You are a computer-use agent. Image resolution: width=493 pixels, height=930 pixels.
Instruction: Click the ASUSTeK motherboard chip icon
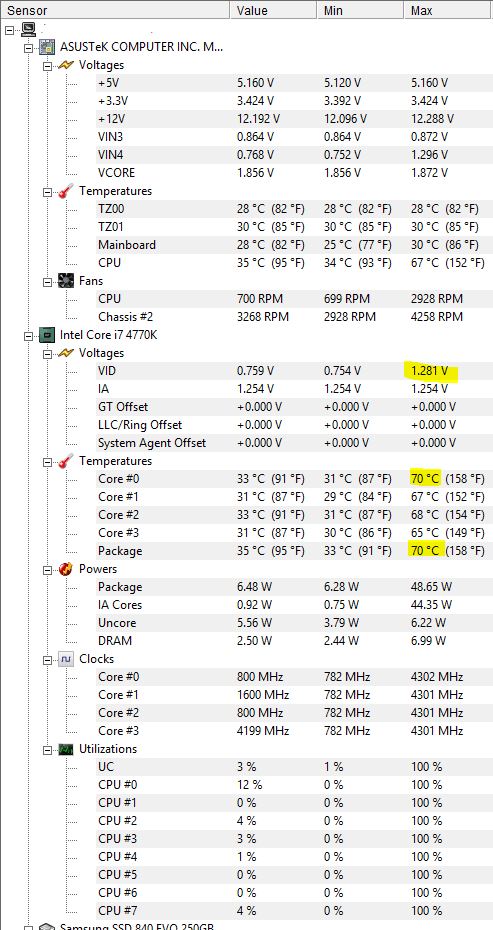(x=47, y=47)
